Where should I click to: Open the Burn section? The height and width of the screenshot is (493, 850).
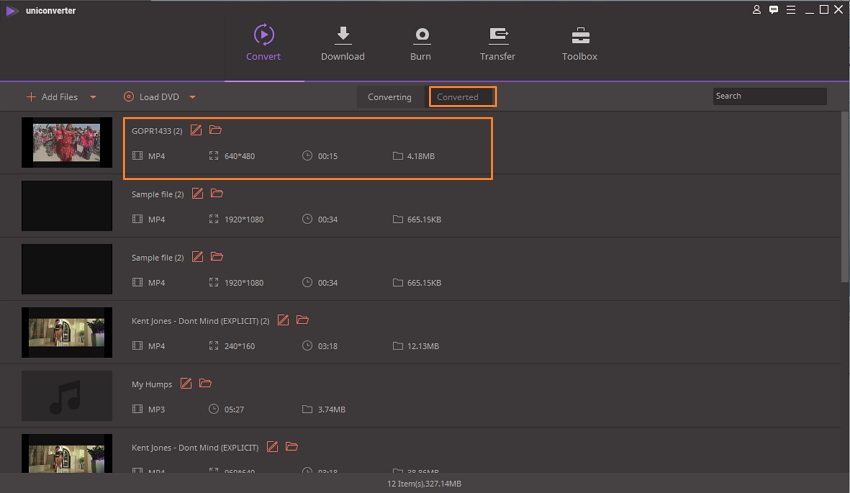coord(421,43)
